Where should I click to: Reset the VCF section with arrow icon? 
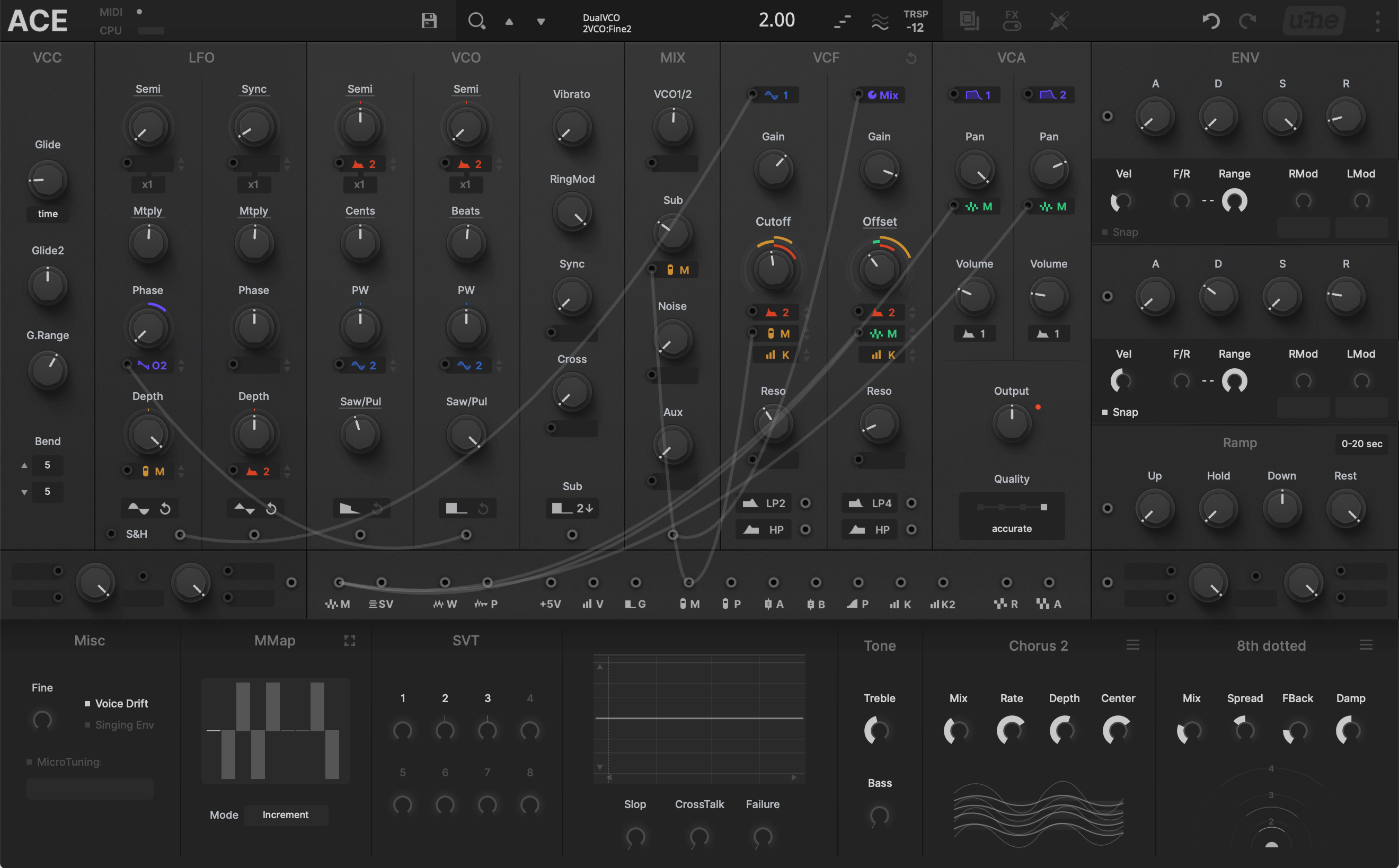tap(911, 58)
